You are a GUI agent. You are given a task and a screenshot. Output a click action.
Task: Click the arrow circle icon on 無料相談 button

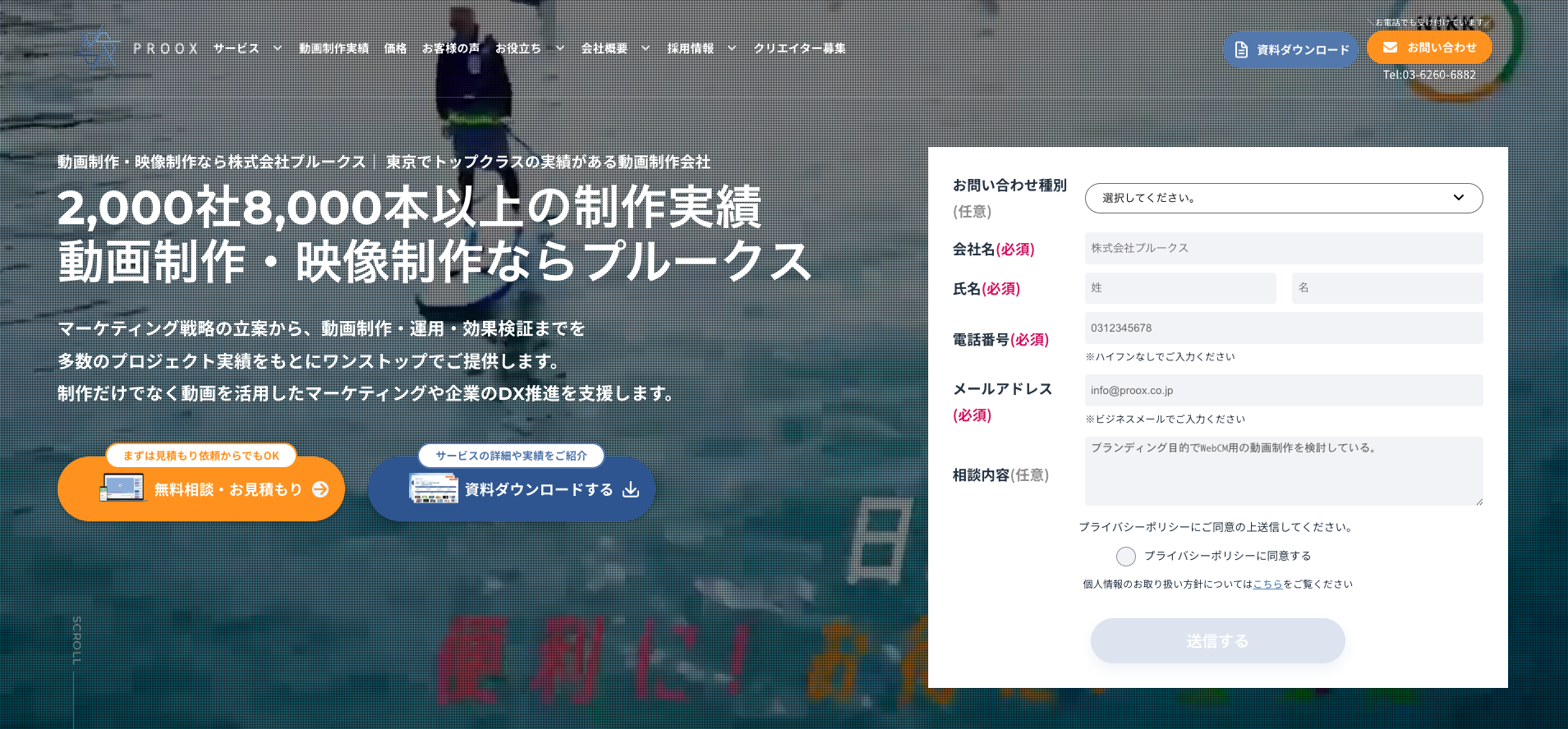320,489
